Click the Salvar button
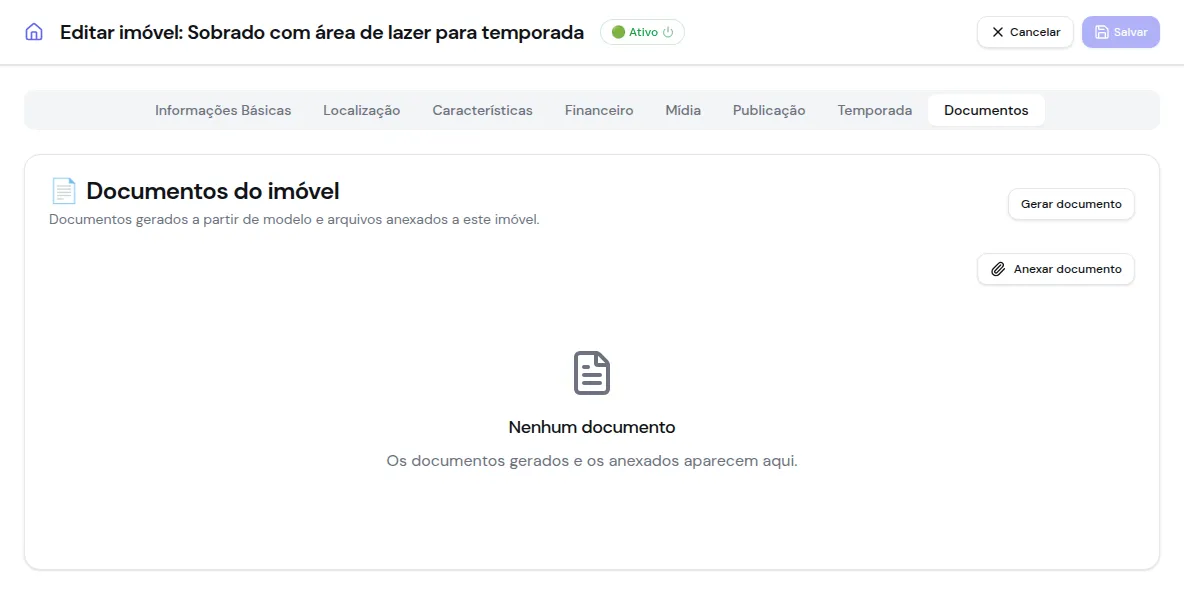The width and height of the screenshot is (1184, 595). click(x=1121, y=32)
